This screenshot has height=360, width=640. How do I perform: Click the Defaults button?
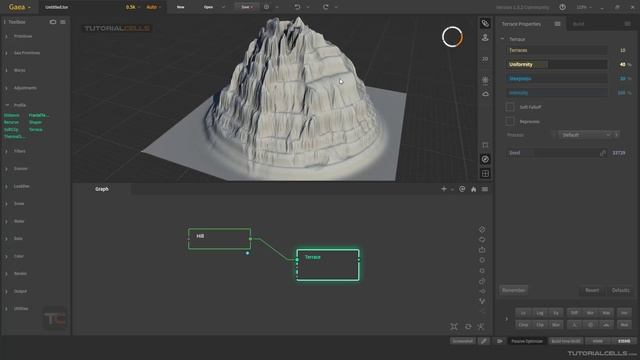click(620, 290)
